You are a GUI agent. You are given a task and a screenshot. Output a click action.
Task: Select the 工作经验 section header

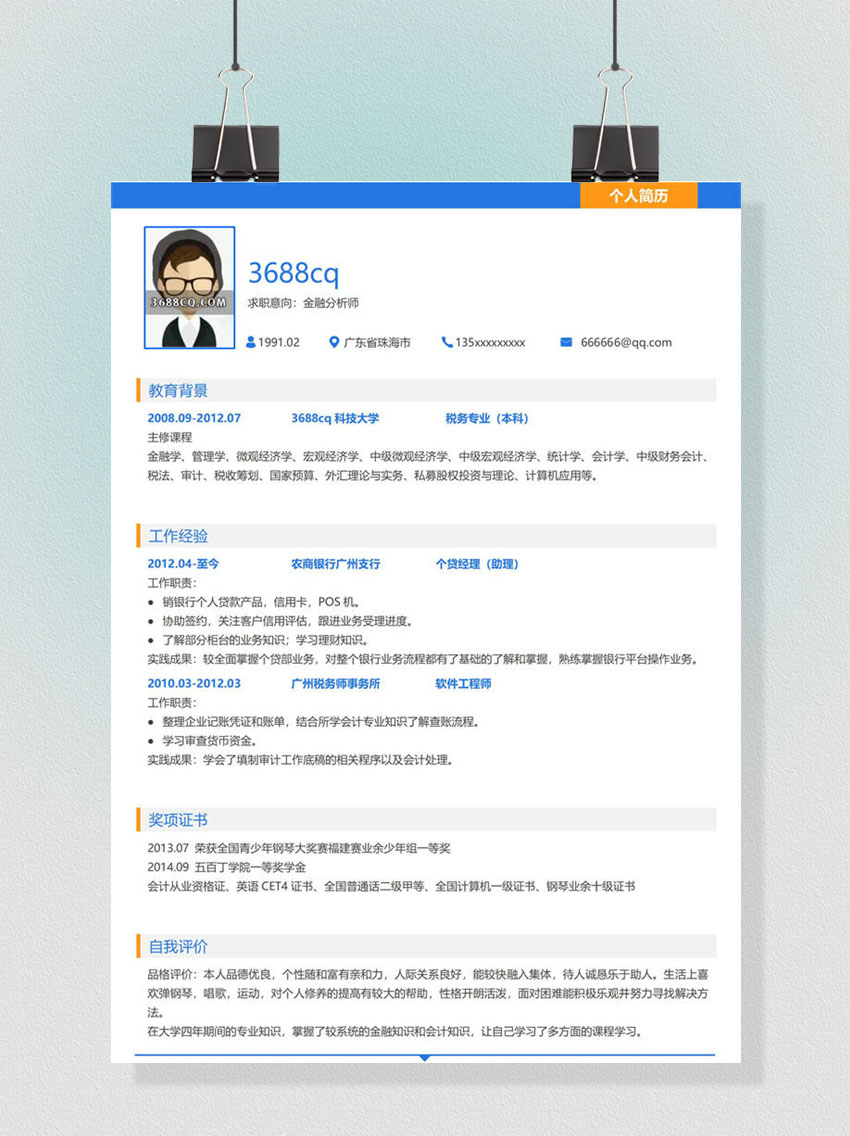(x=179, y=536)
